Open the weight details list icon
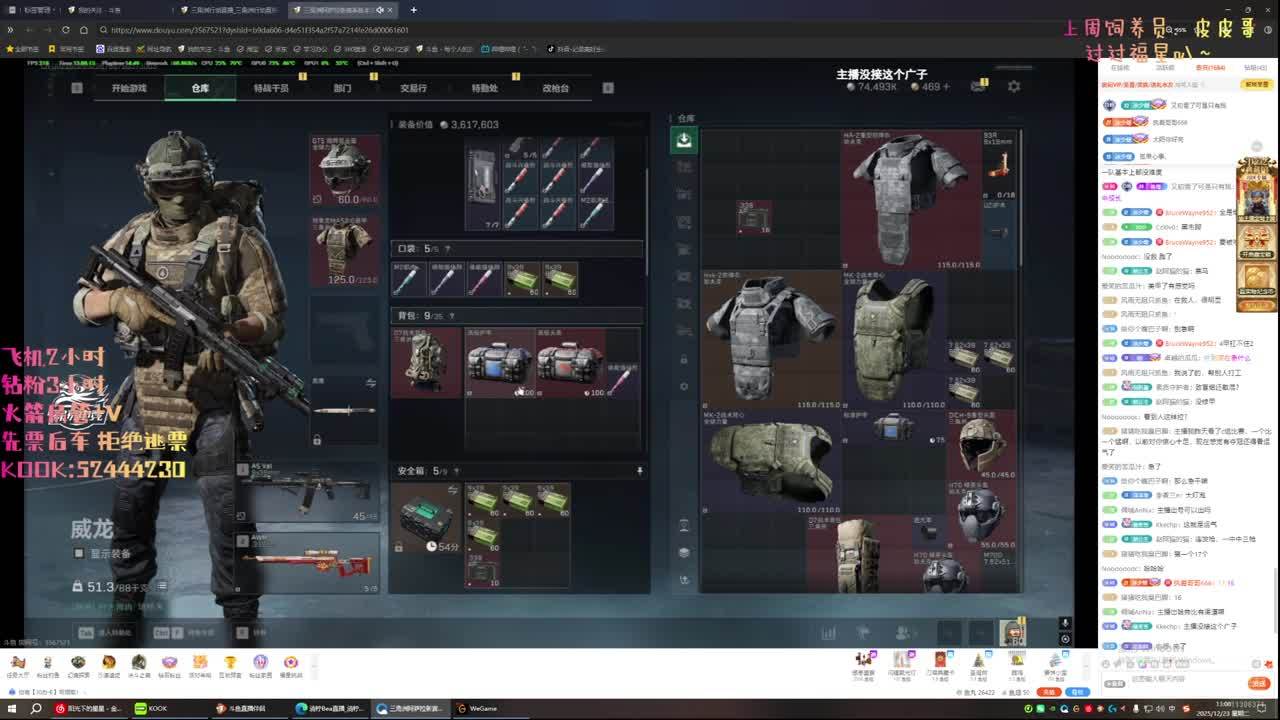The height and width of the screenshot is (720, 1280). (x=162, y=587)
